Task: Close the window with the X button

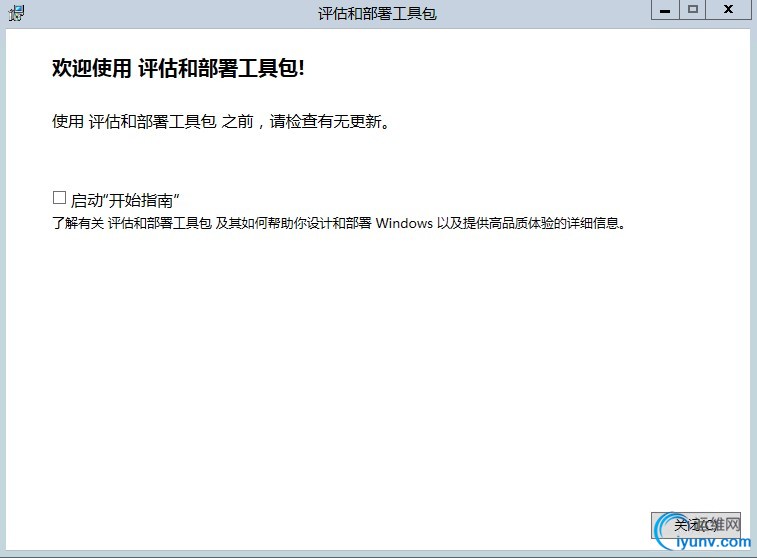Action: pyautogui.click(x=729, y=10)
